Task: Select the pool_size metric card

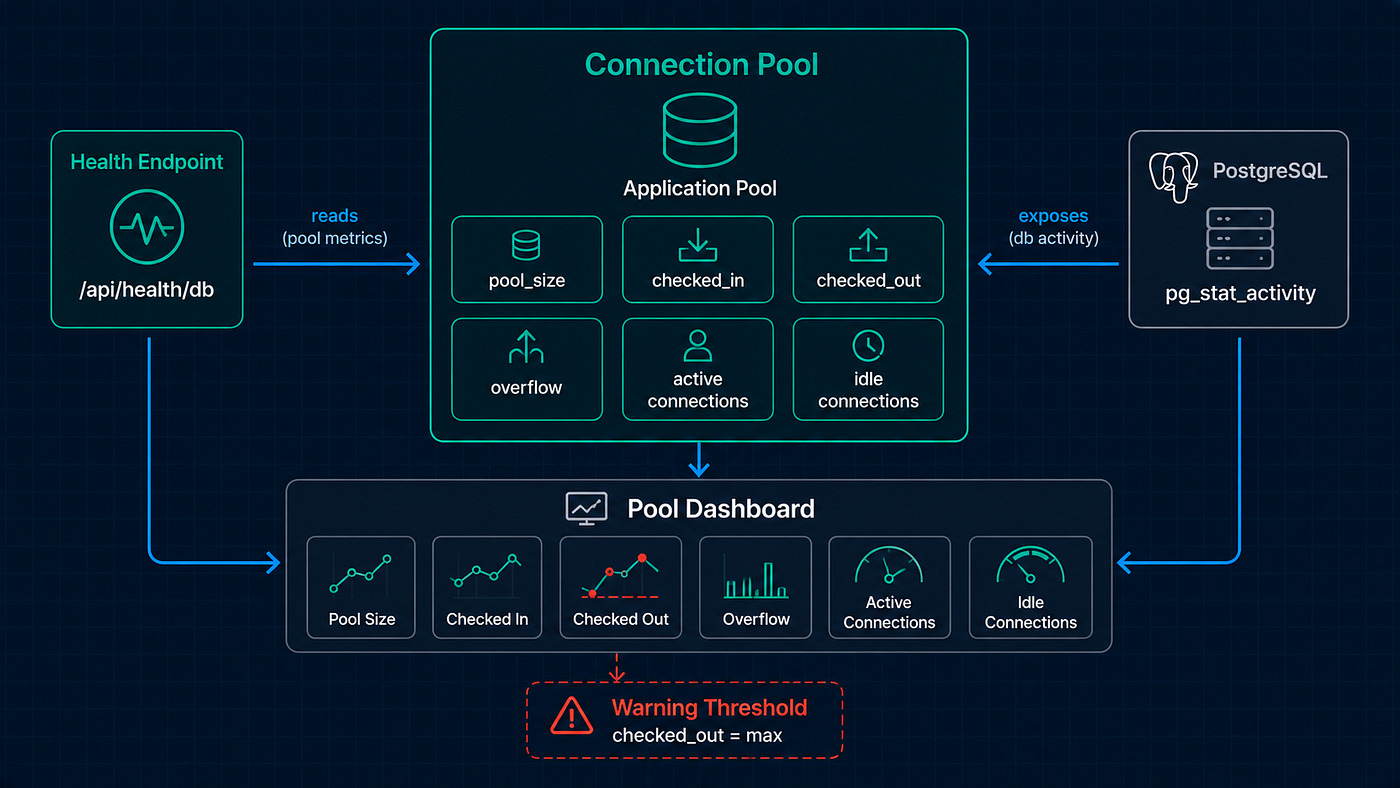Action: pos(527,259)
